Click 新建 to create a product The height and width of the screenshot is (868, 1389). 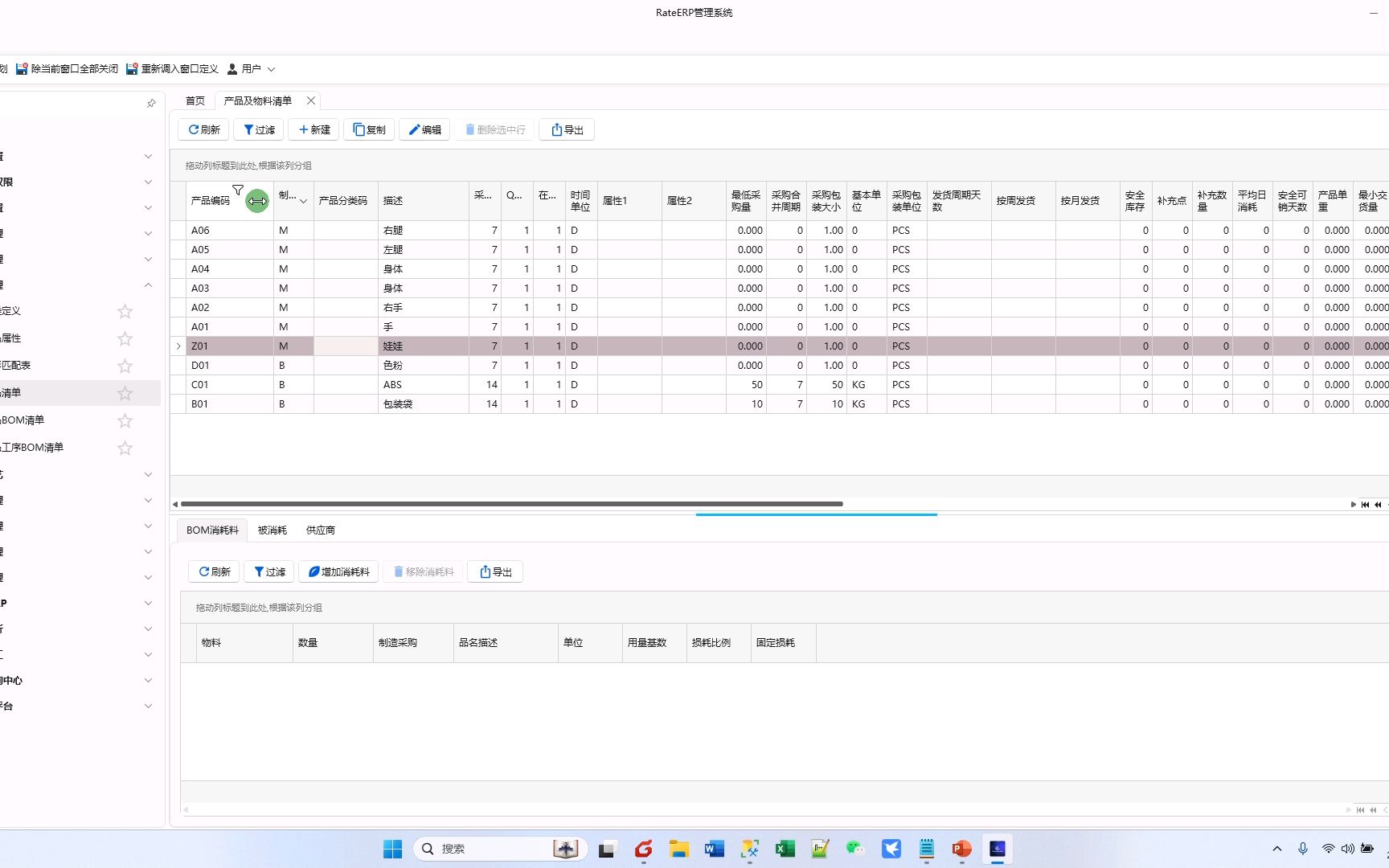[x=314, y=129]
